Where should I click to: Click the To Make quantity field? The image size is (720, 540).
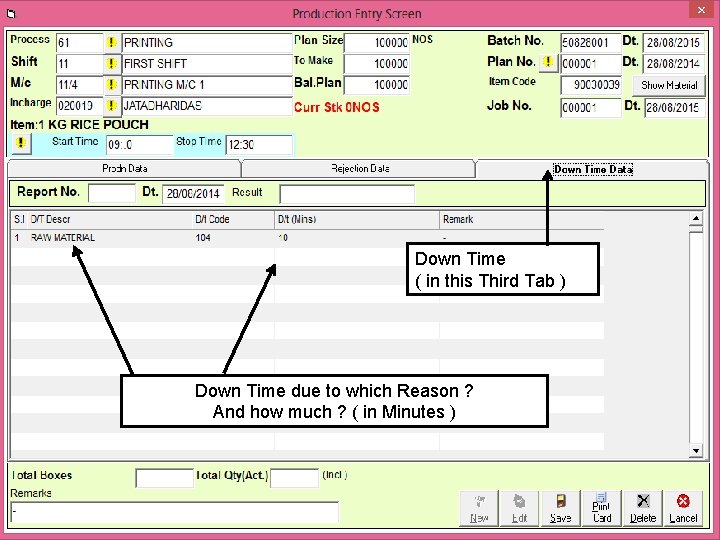377,63
